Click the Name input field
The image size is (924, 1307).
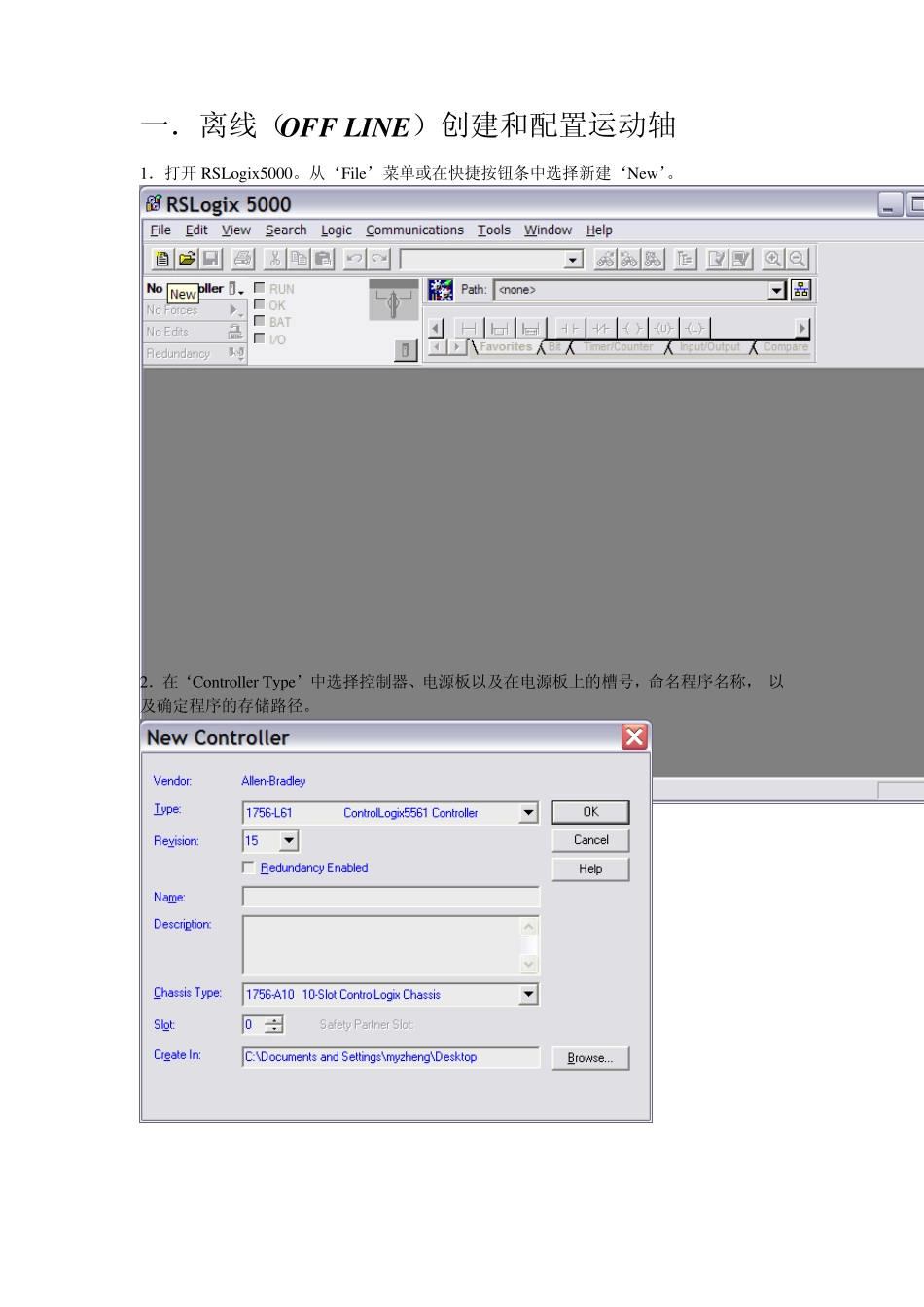click(391, 897)
